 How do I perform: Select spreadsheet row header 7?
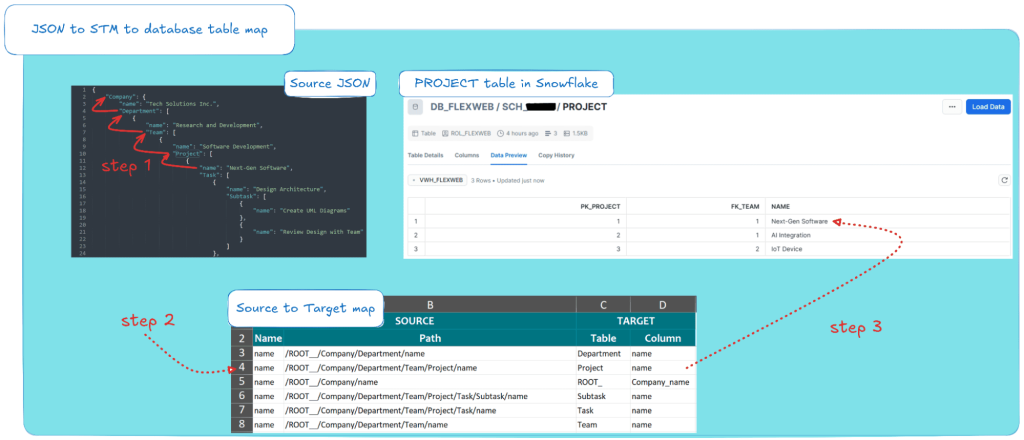pos(242,411)
